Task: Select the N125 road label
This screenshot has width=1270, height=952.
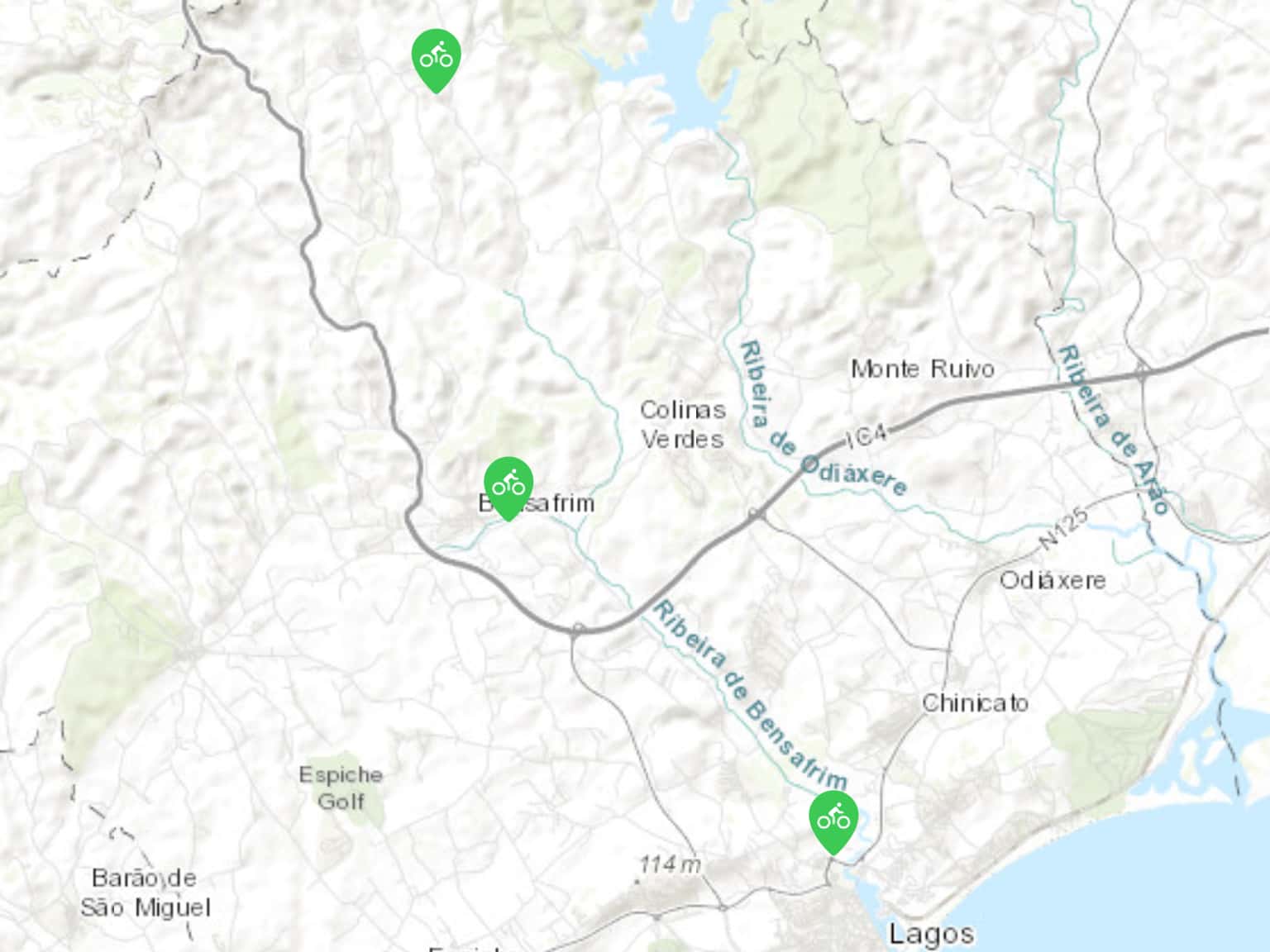Action: [x=1063, y=531]
